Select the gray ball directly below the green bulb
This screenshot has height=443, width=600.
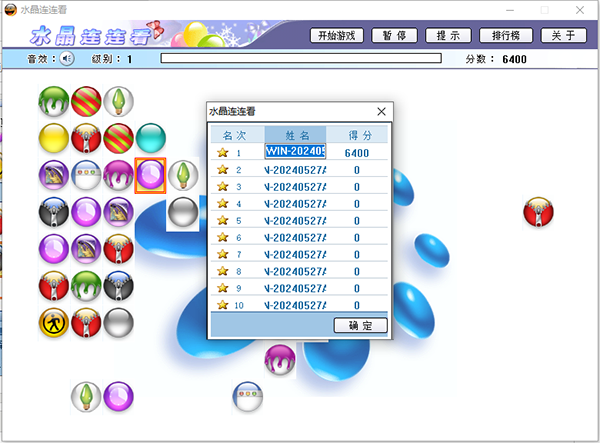(183, 212)
